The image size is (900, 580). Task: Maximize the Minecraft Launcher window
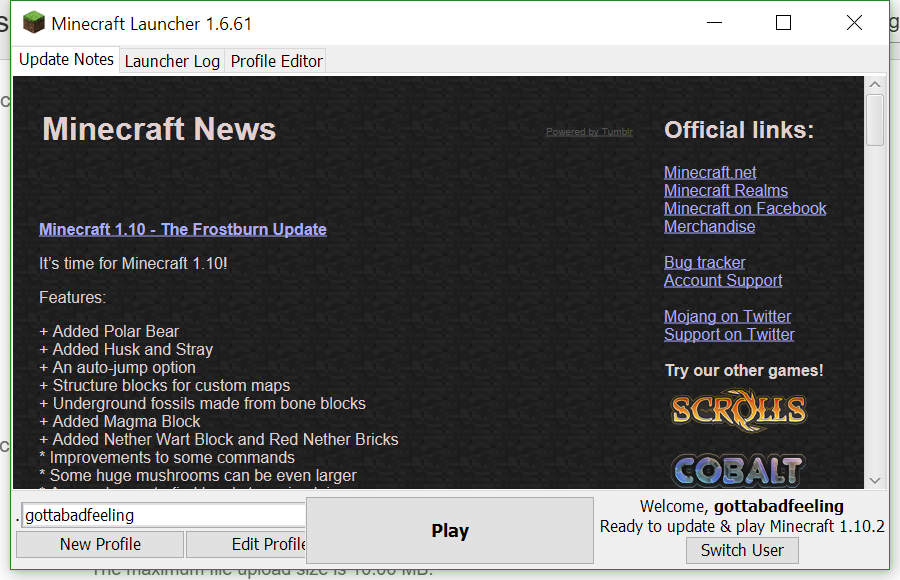tap(783, 23)
